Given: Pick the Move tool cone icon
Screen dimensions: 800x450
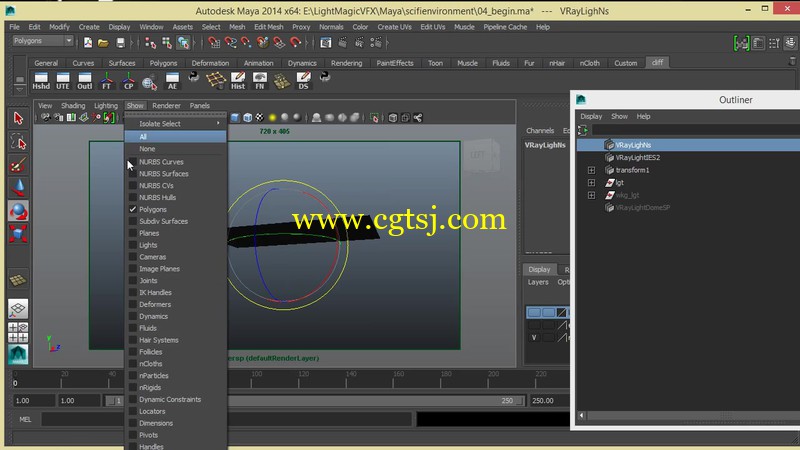Looking at the screenshot, I should (18, 188).
